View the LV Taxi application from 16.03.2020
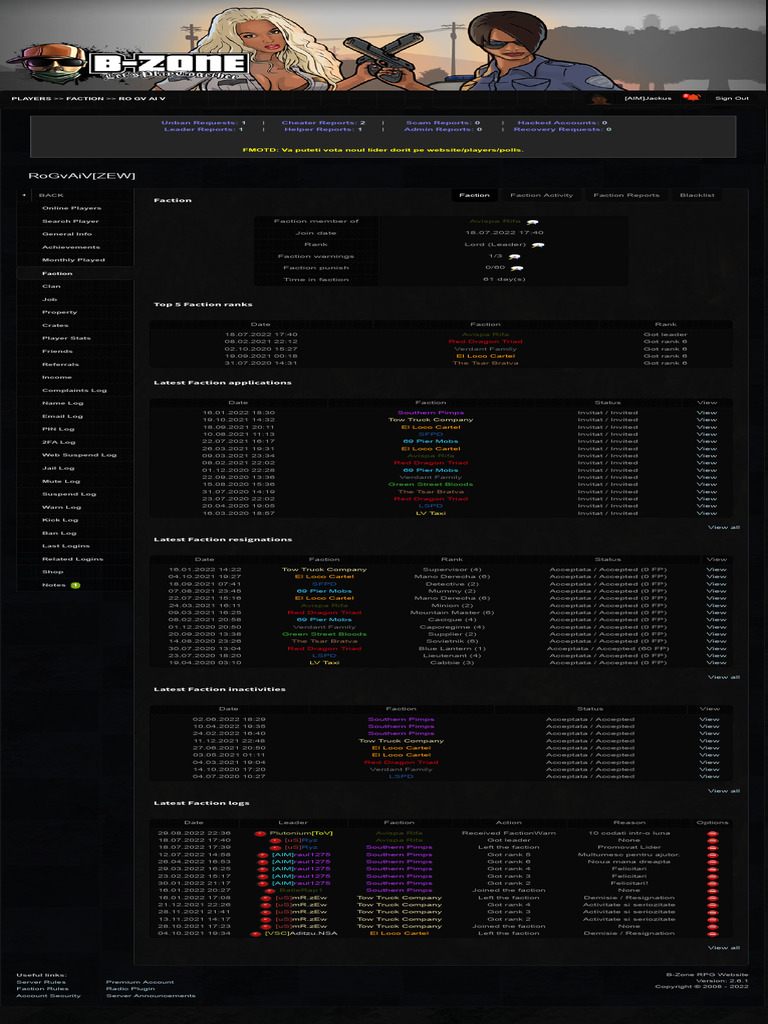768x1024 pixels. click(707, 513)
